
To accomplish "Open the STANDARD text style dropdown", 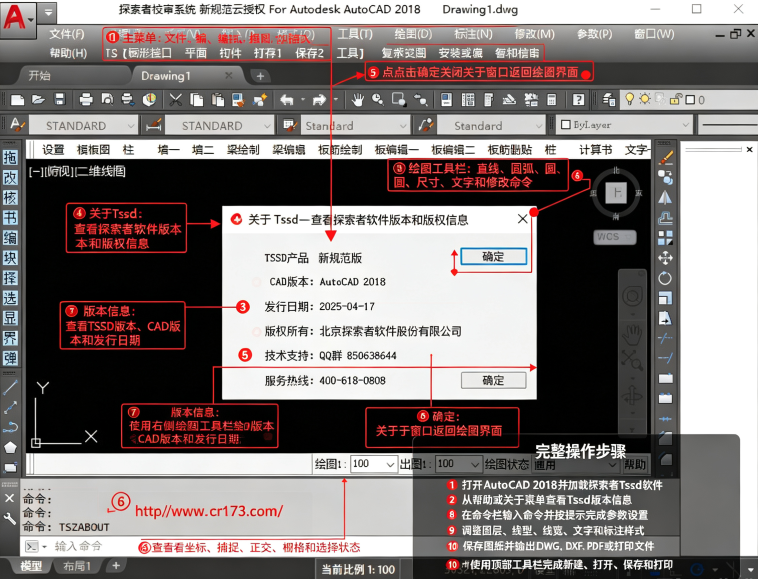I will 84,125.
